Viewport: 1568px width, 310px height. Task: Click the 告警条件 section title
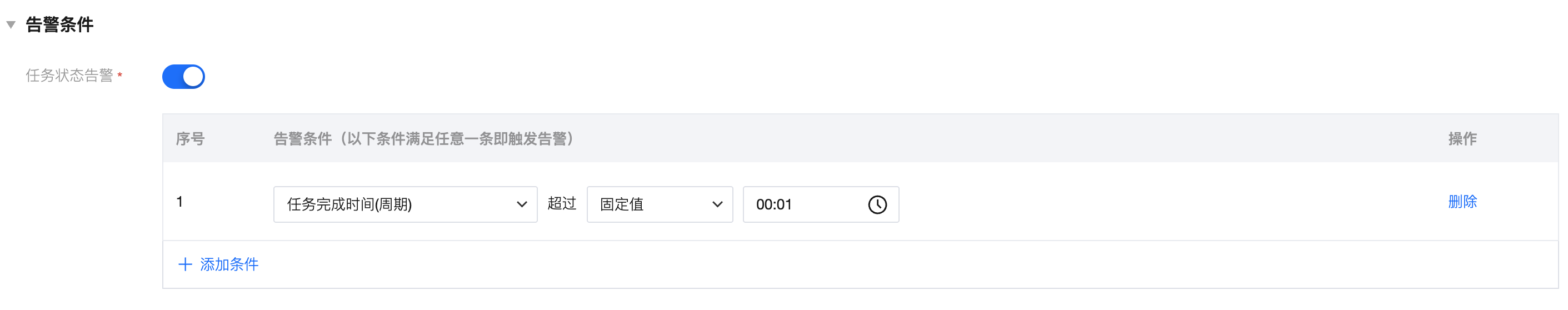tap(59, 24)
